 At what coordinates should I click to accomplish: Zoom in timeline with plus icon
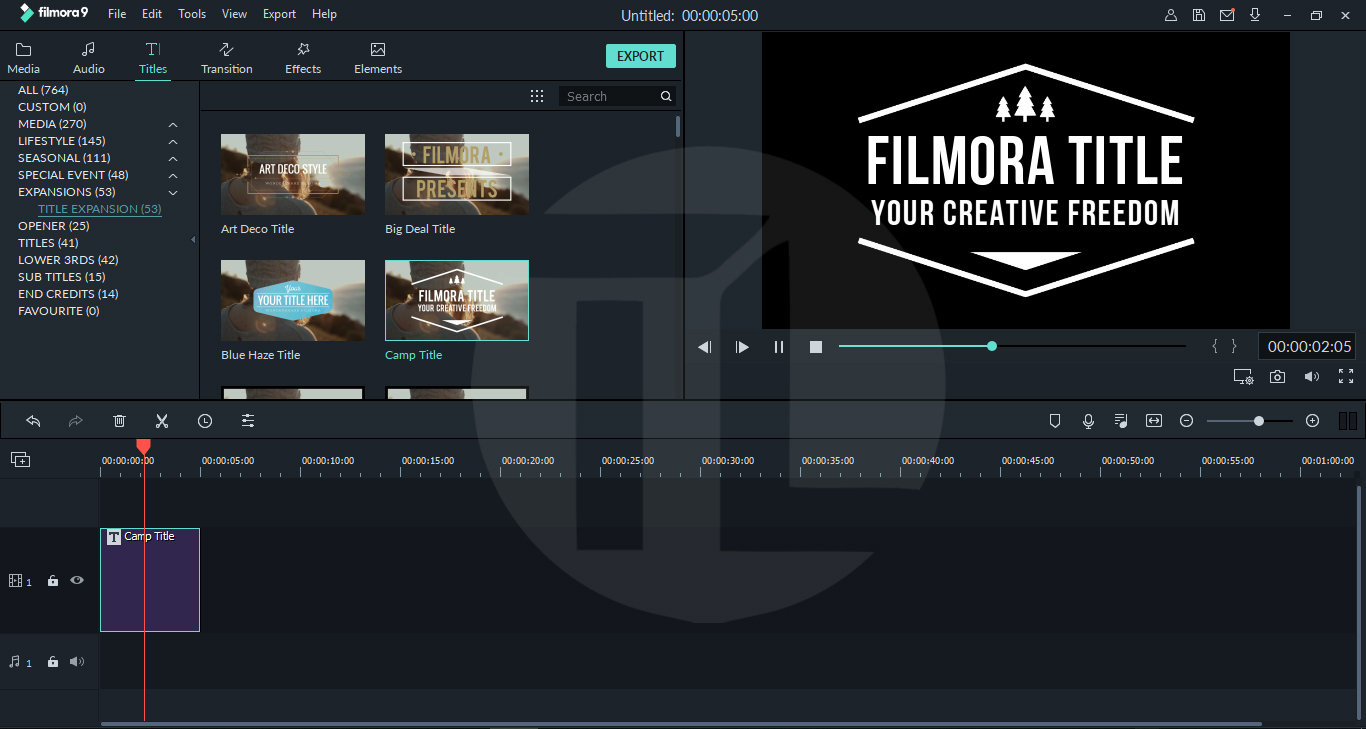pos(1313,421)
